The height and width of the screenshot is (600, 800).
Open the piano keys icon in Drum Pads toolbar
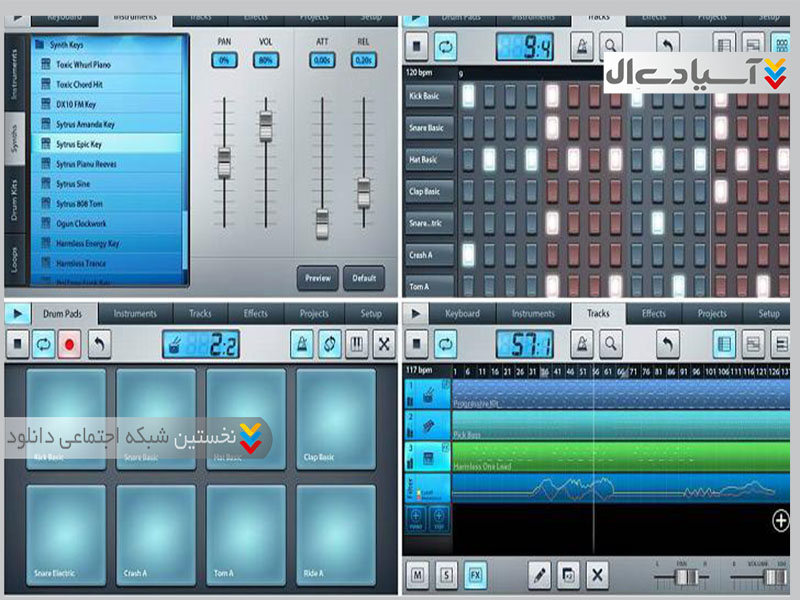tap(357, 344)
